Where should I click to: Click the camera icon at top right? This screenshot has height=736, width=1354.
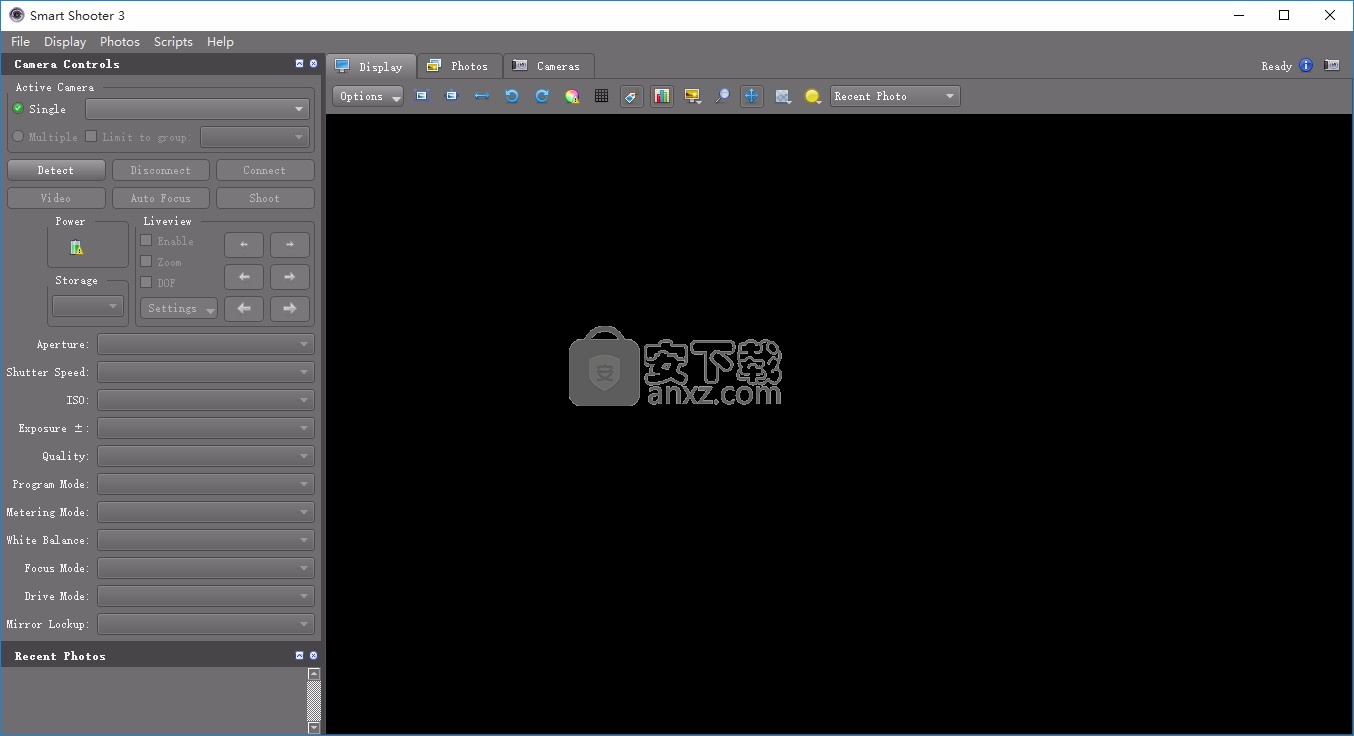(x=1332, y=66)
